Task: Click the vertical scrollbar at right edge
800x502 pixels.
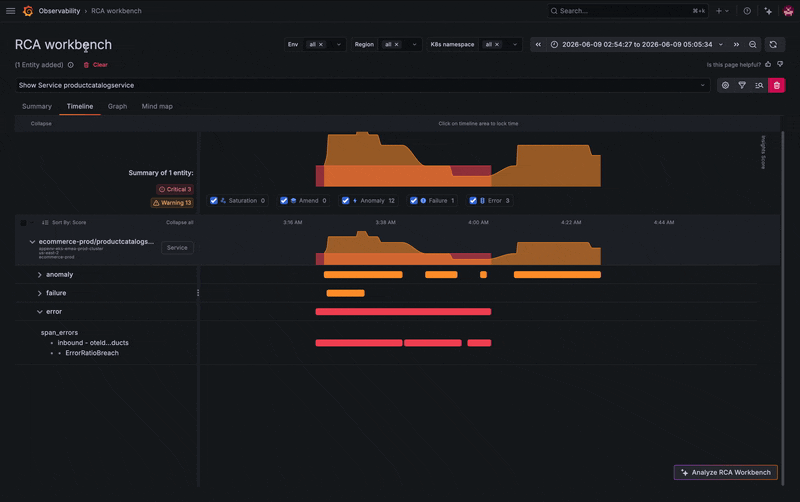Action: point(782,306)
